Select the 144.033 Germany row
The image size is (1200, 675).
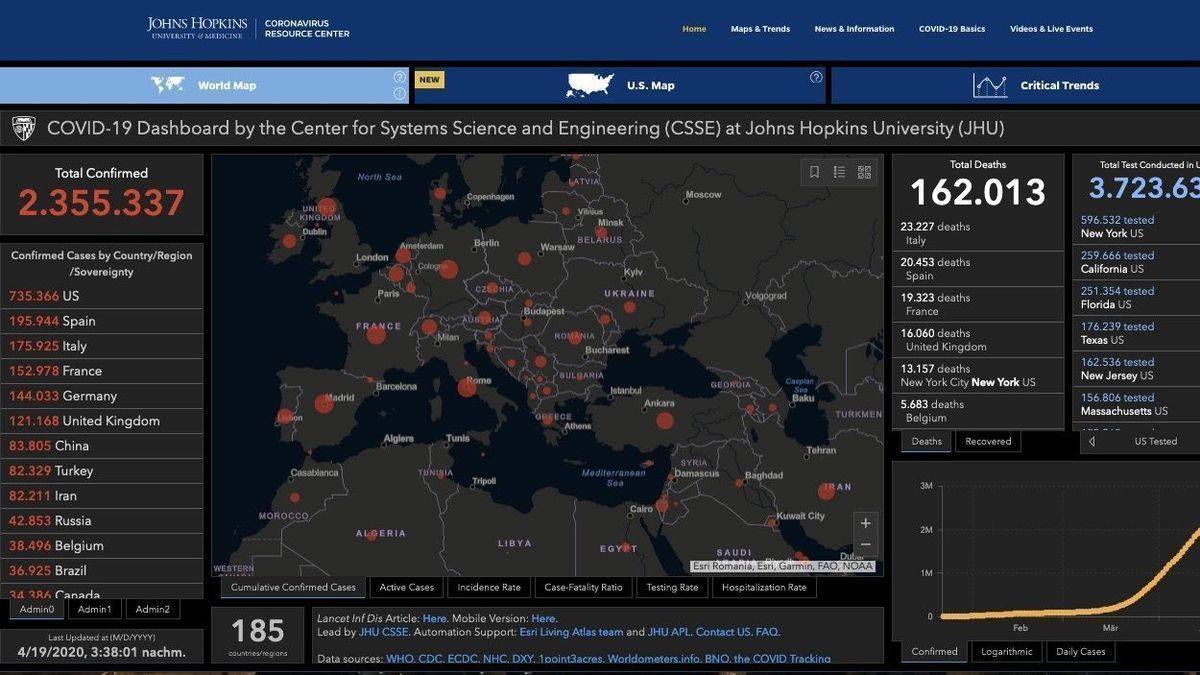[x=101, y=396]
